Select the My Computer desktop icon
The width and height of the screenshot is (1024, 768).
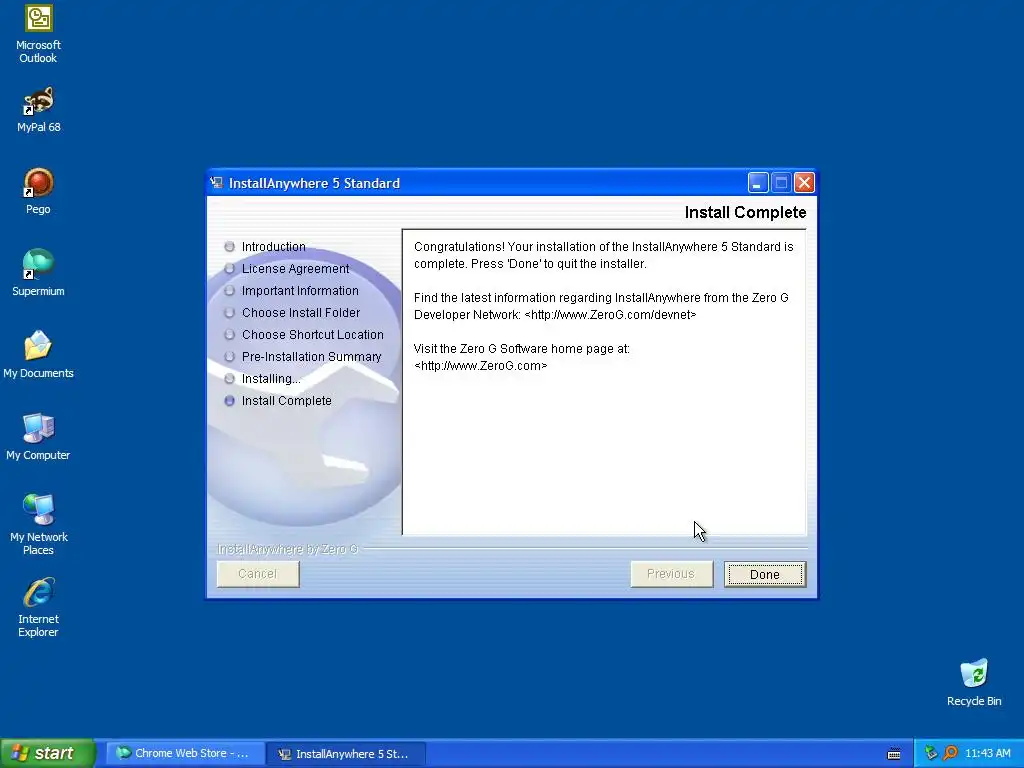pos(39,437)
